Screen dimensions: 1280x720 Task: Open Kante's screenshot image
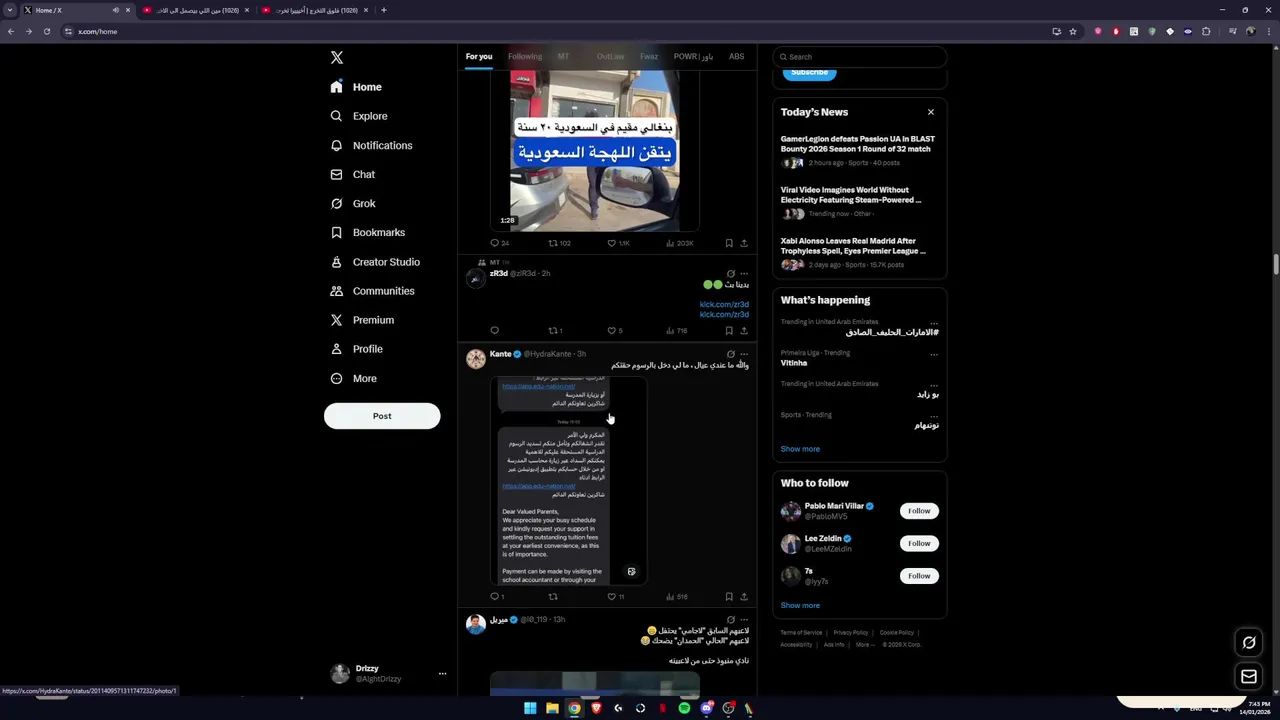click(x=570, y=481)
